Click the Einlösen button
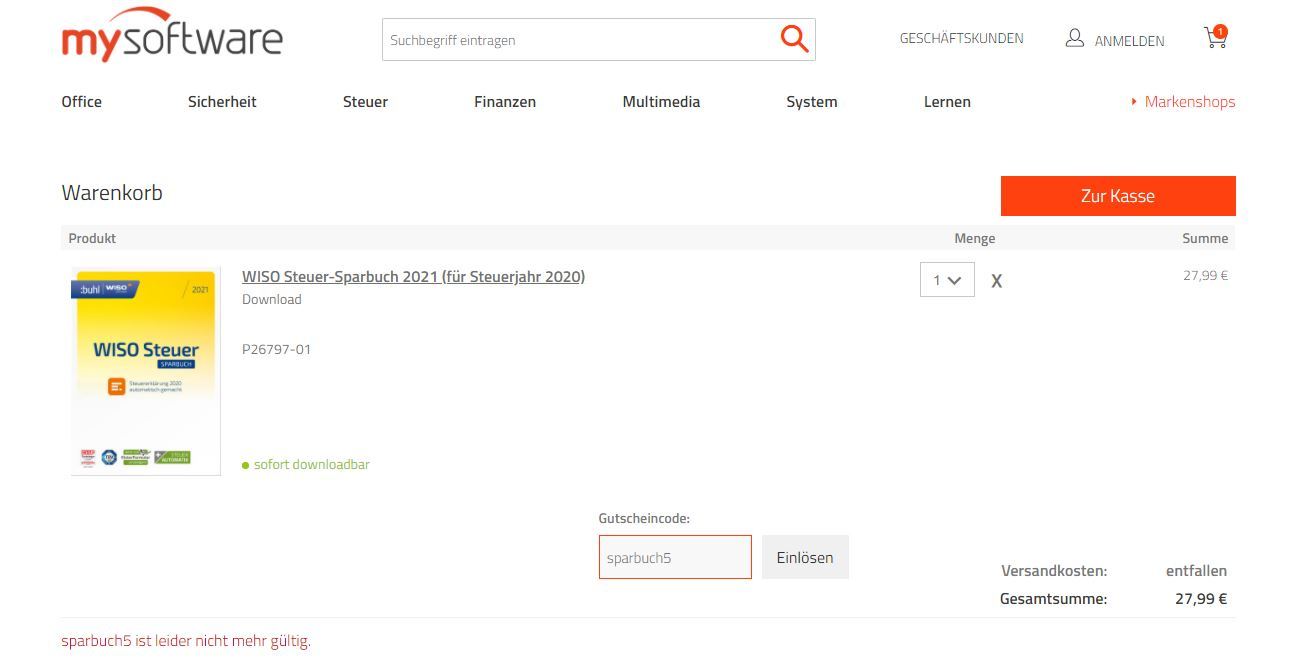 pyautogui.click(x=805, y=557)
